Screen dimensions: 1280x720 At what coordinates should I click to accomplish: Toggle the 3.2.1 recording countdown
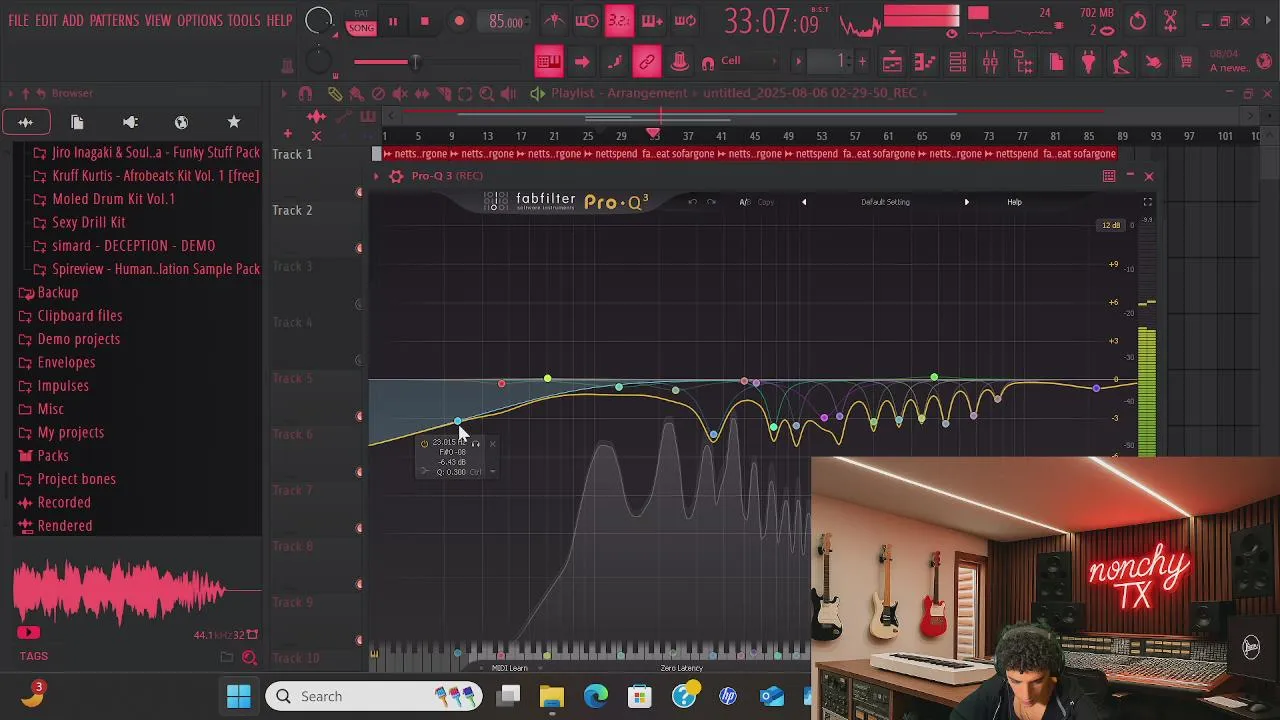coord(619,21)
